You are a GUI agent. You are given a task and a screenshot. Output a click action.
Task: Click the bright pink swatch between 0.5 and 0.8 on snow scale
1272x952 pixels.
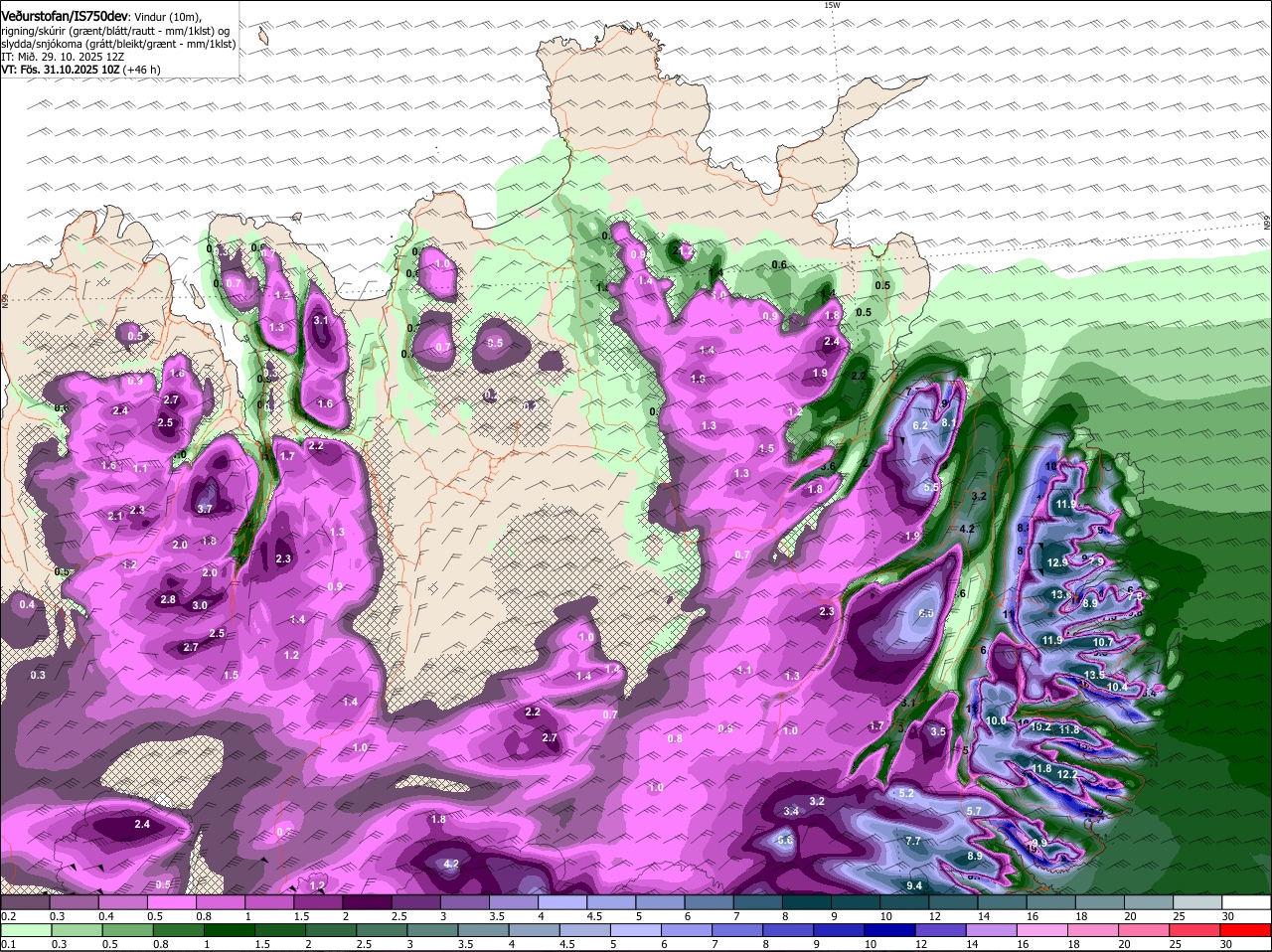point(171,902)
